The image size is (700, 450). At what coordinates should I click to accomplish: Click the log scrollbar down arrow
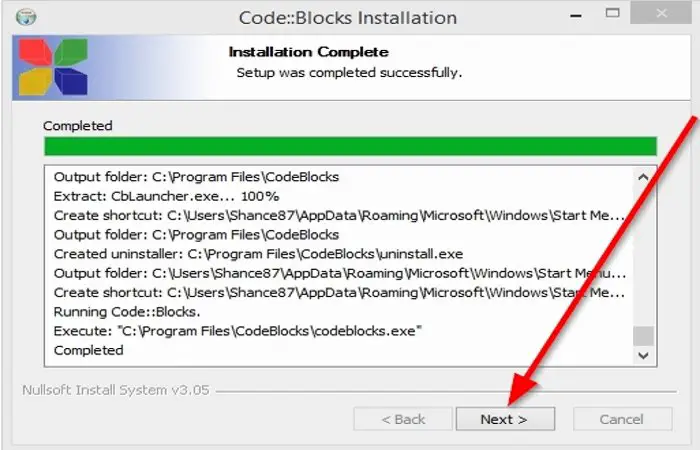643,355
